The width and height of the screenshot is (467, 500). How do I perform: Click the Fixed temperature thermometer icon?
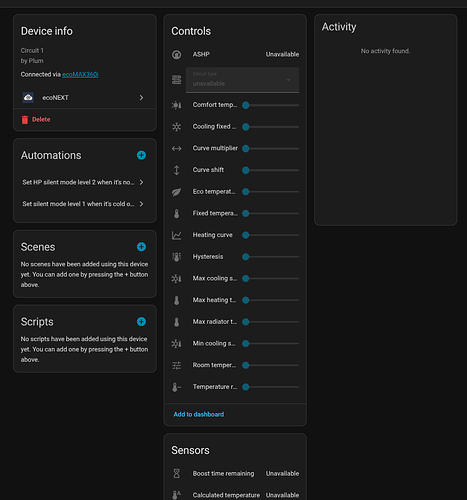coord(176,213)
